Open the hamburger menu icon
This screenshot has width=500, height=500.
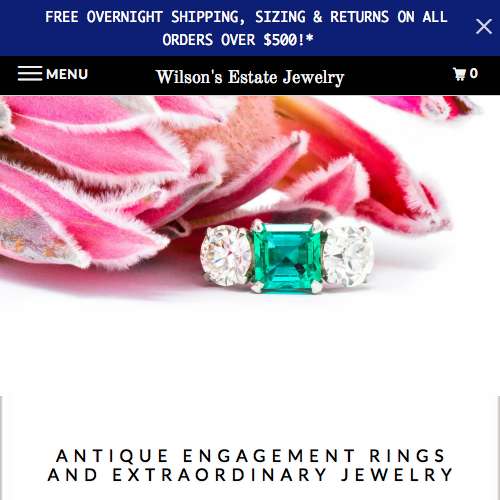pyautogui.click(x=30, y=73)
